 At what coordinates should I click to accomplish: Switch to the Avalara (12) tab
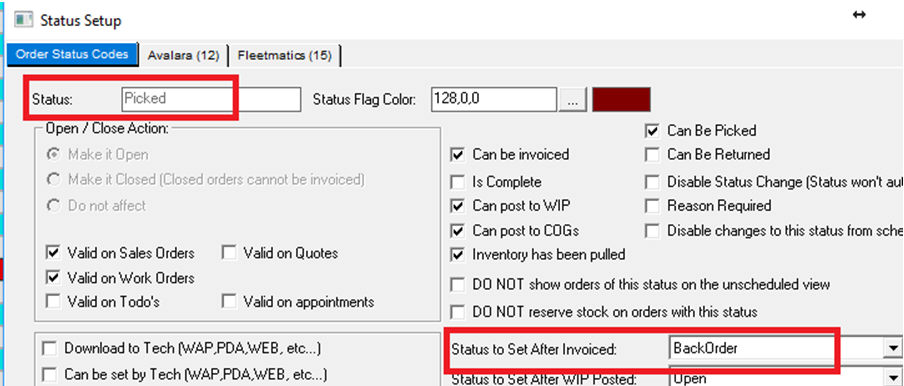point(183,56)
